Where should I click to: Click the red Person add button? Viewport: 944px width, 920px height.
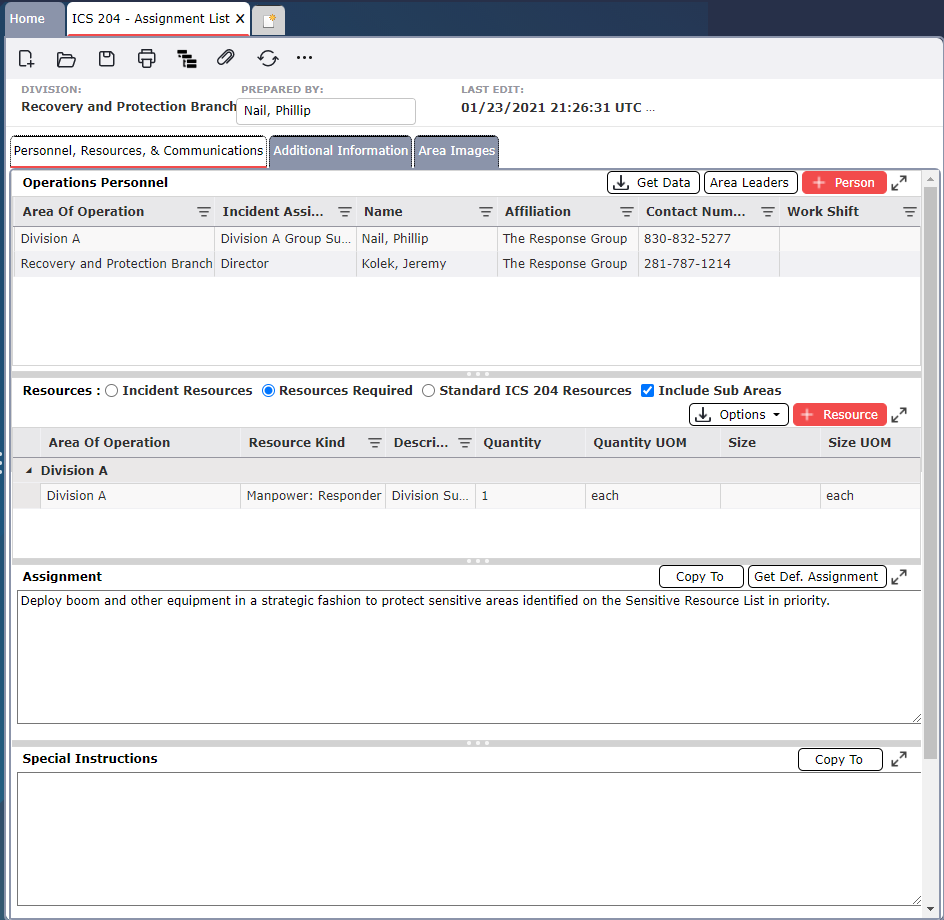[844, 183]
